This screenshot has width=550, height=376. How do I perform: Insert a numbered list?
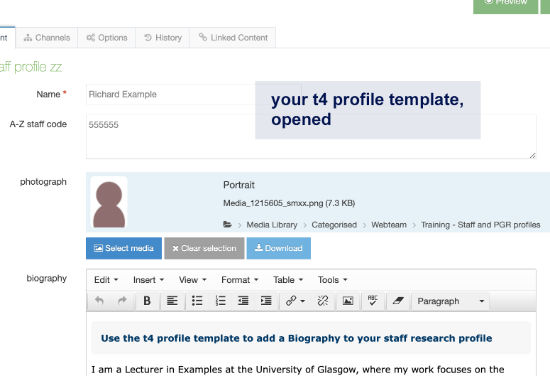click(220, 301)
